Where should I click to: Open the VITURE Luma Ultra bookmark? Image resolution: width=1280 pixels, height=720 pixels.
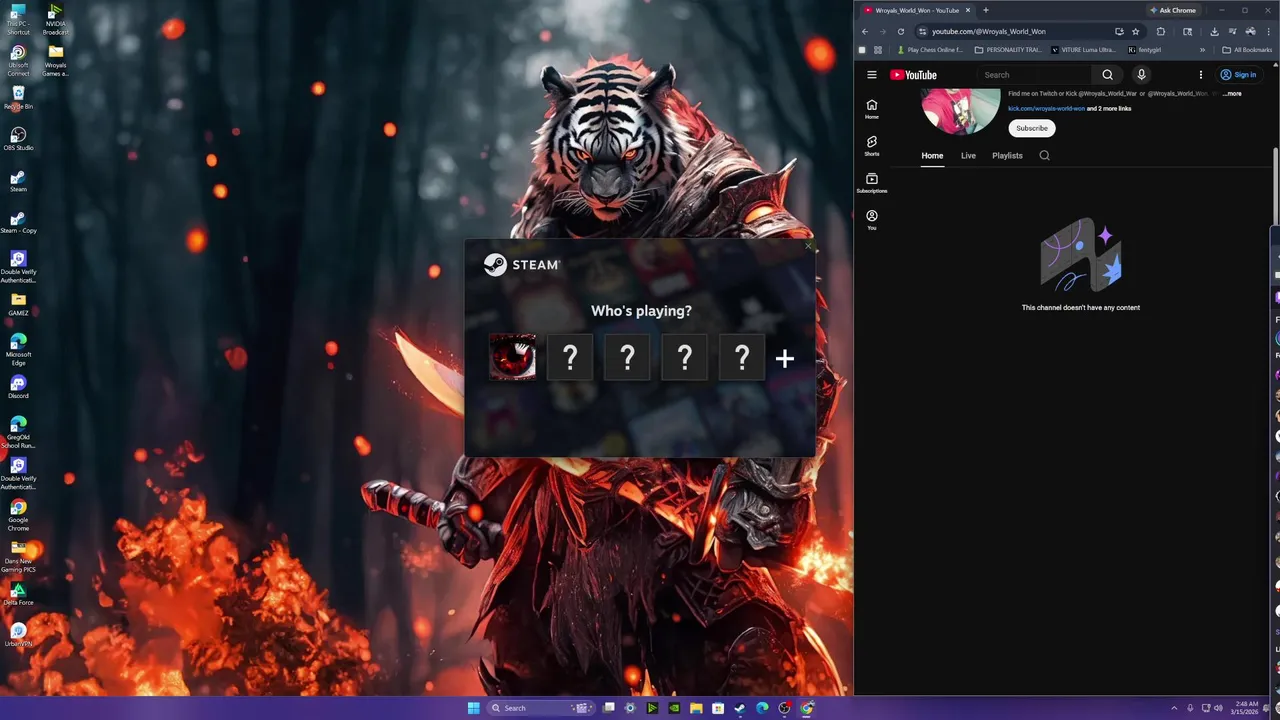1084,50
